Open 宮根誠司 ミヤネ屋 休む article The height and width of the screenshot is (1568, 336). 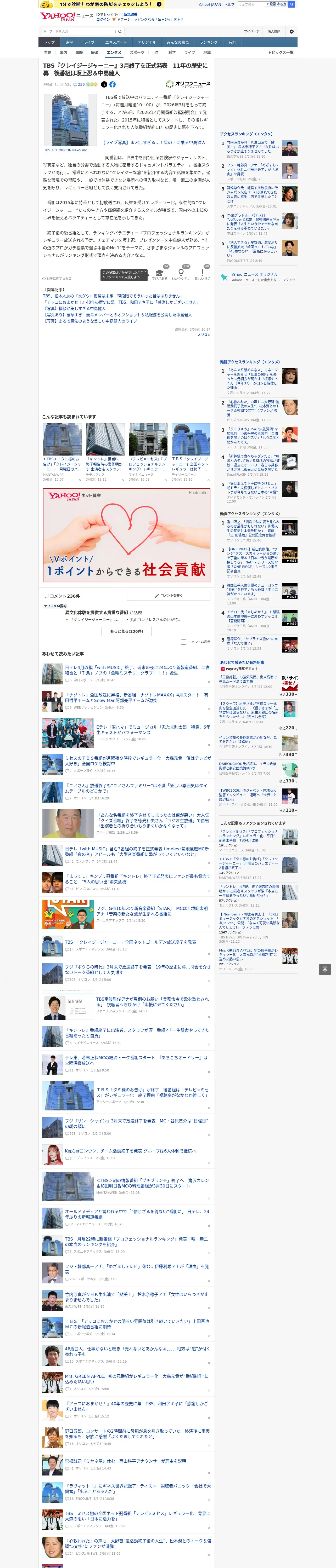click(x=126, y=1461)
